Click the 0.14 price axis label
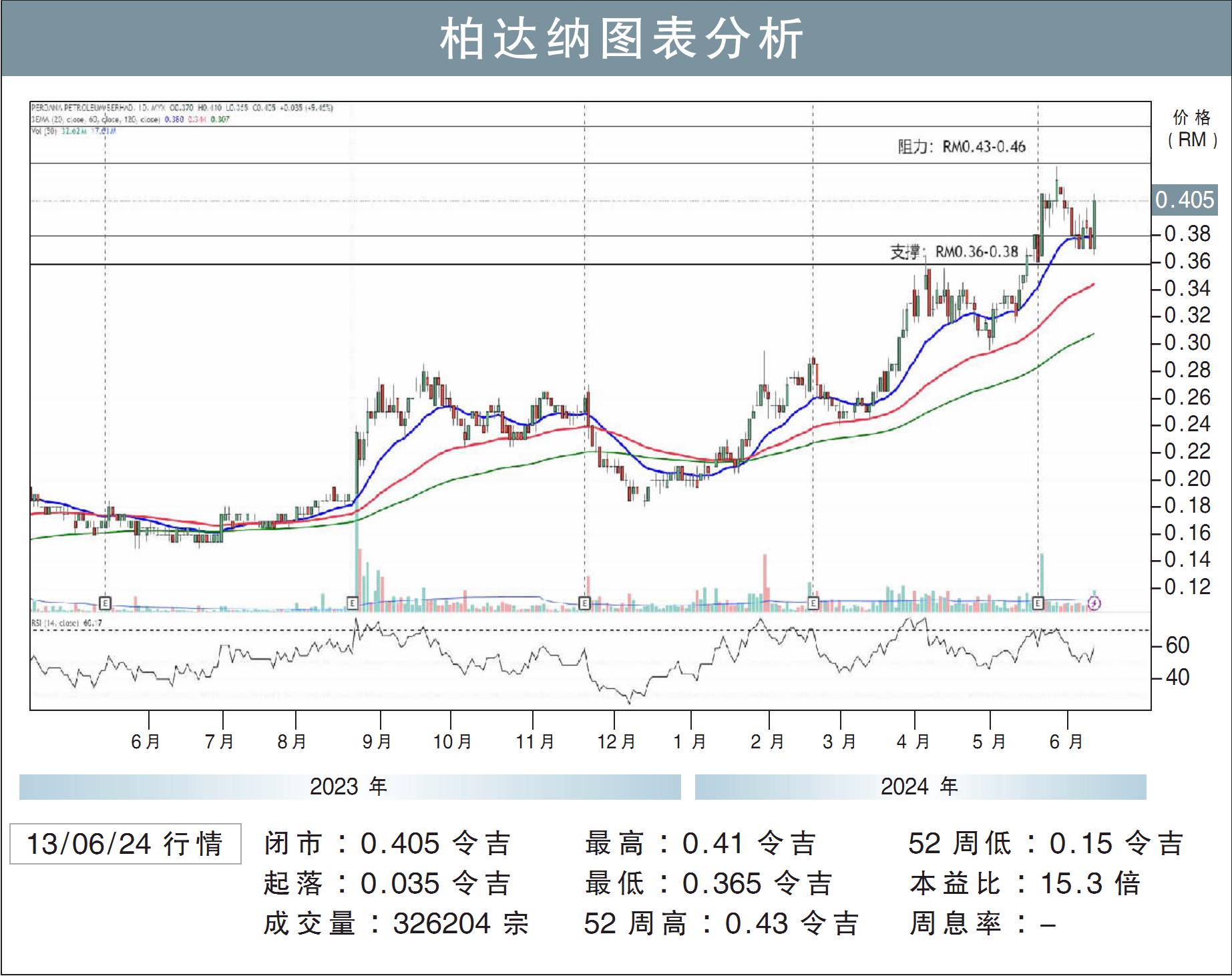The image size is (1232, 976). coord(1187,559)
